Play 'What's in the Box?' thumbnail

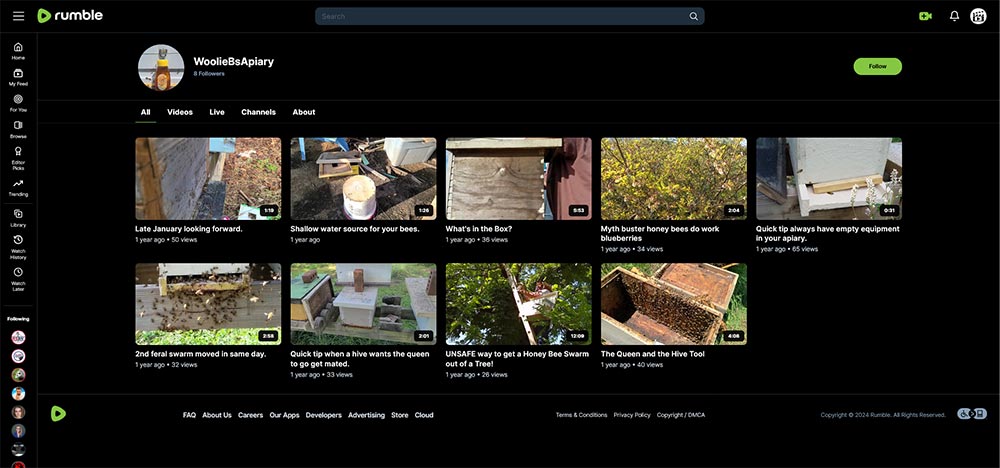pos(518,179)
